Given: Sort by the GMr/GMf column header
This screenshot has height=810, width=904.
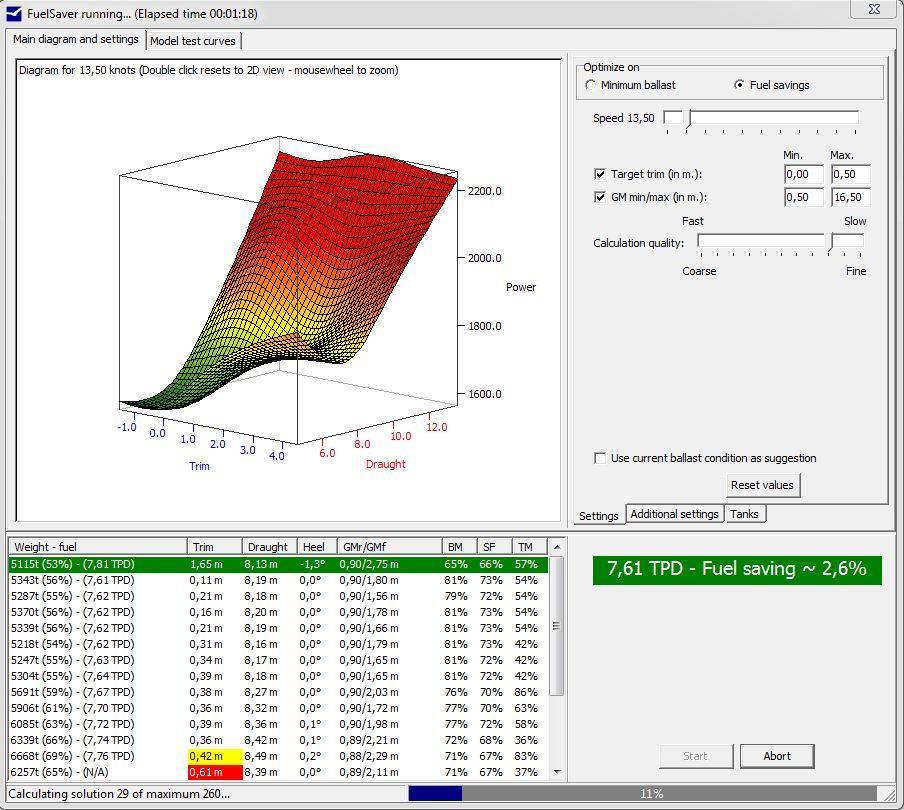Looking at the screenshot, I should pyautogui.click(x=389, y=547).
